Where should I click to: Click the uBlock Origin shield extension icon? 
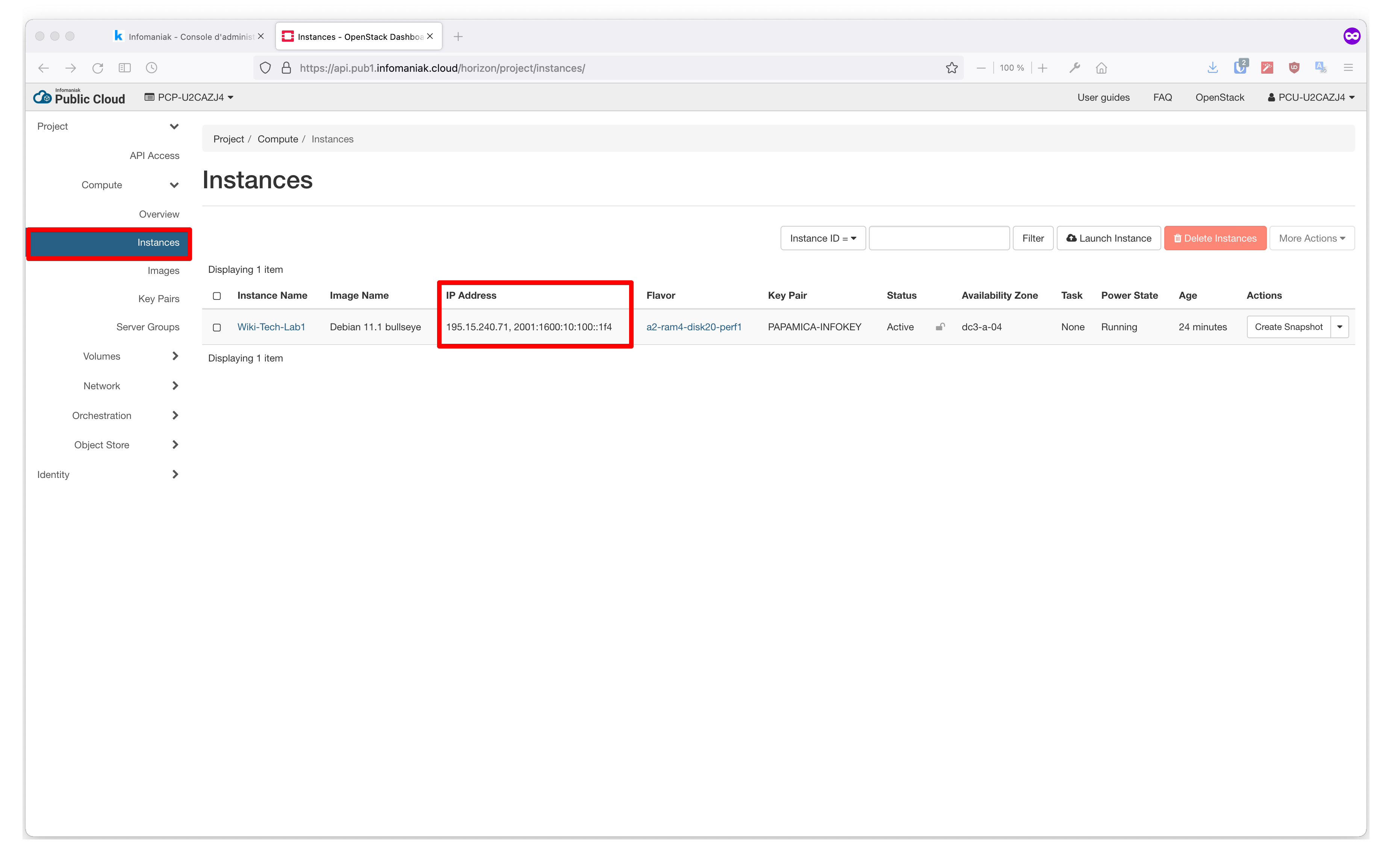(x=1294, y=68)
